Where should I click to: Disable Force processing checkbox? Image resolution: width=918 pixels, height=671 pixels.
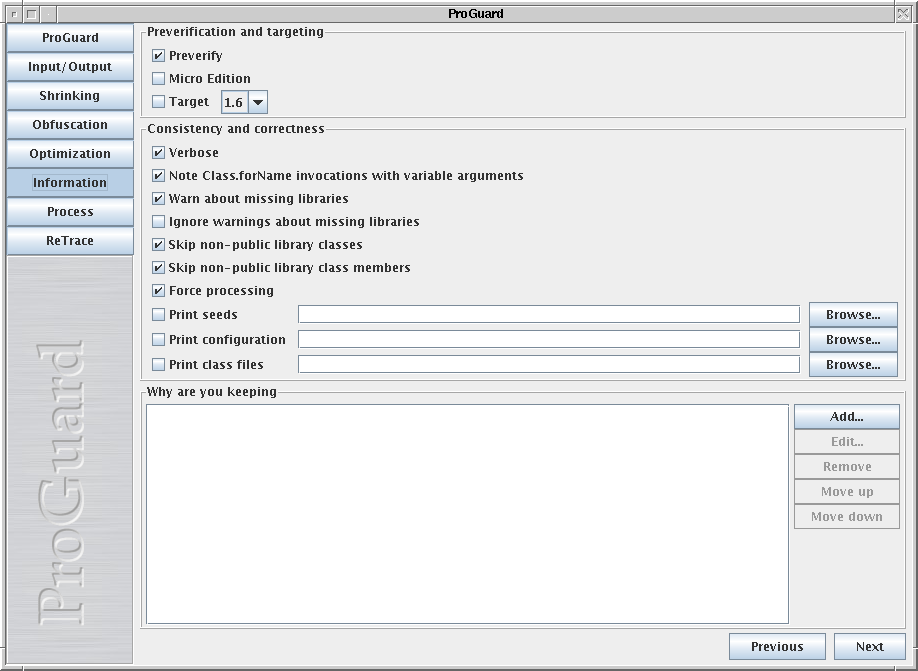158,291
